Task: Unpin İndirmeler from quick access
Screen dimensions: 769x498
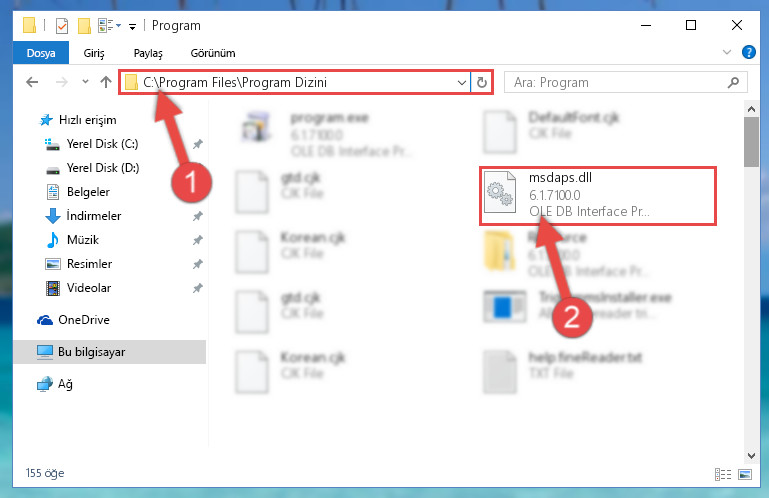Action: (x=197, y=216)
